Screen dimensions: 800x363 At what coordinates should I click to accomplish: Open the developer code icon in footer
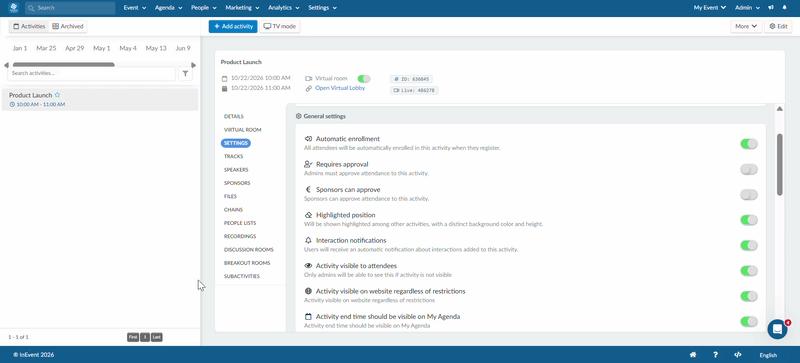pos(737,355)
